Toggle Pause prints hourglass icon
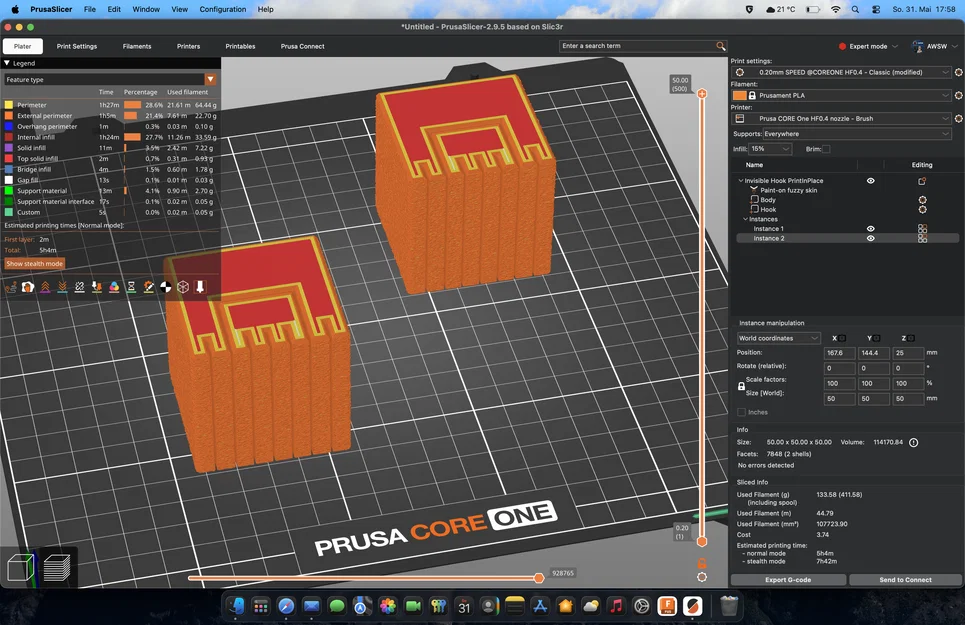This screenshot has height=625, width=965. [131, 287]
